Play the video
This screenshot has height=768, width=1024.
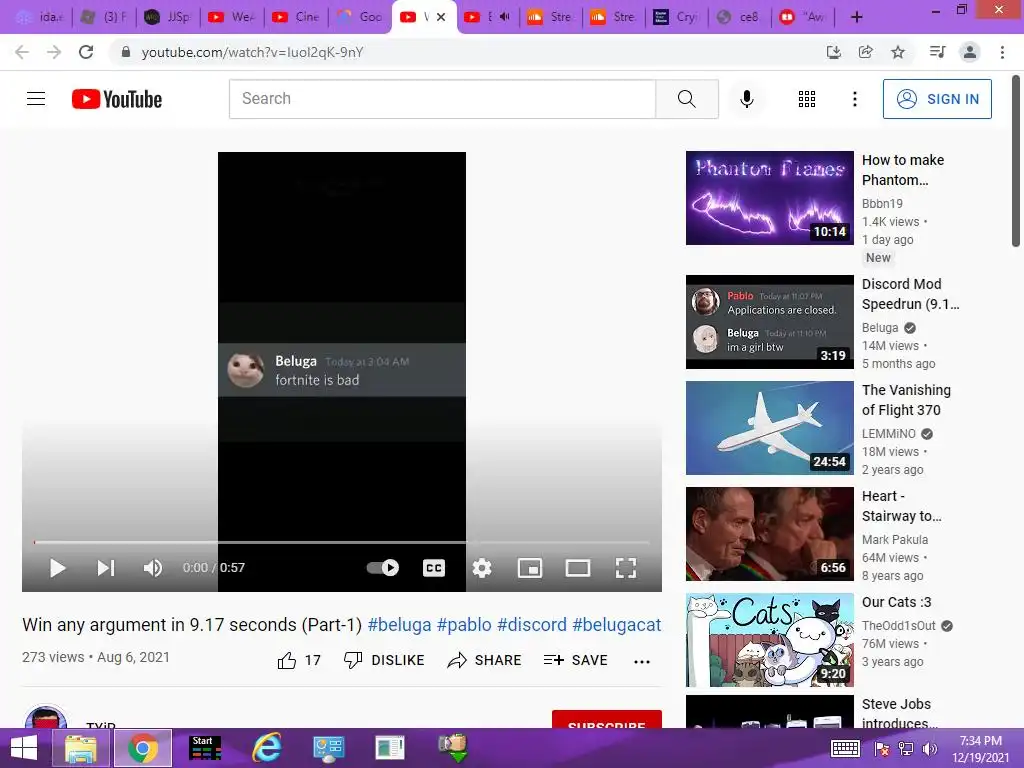point(57,568)
